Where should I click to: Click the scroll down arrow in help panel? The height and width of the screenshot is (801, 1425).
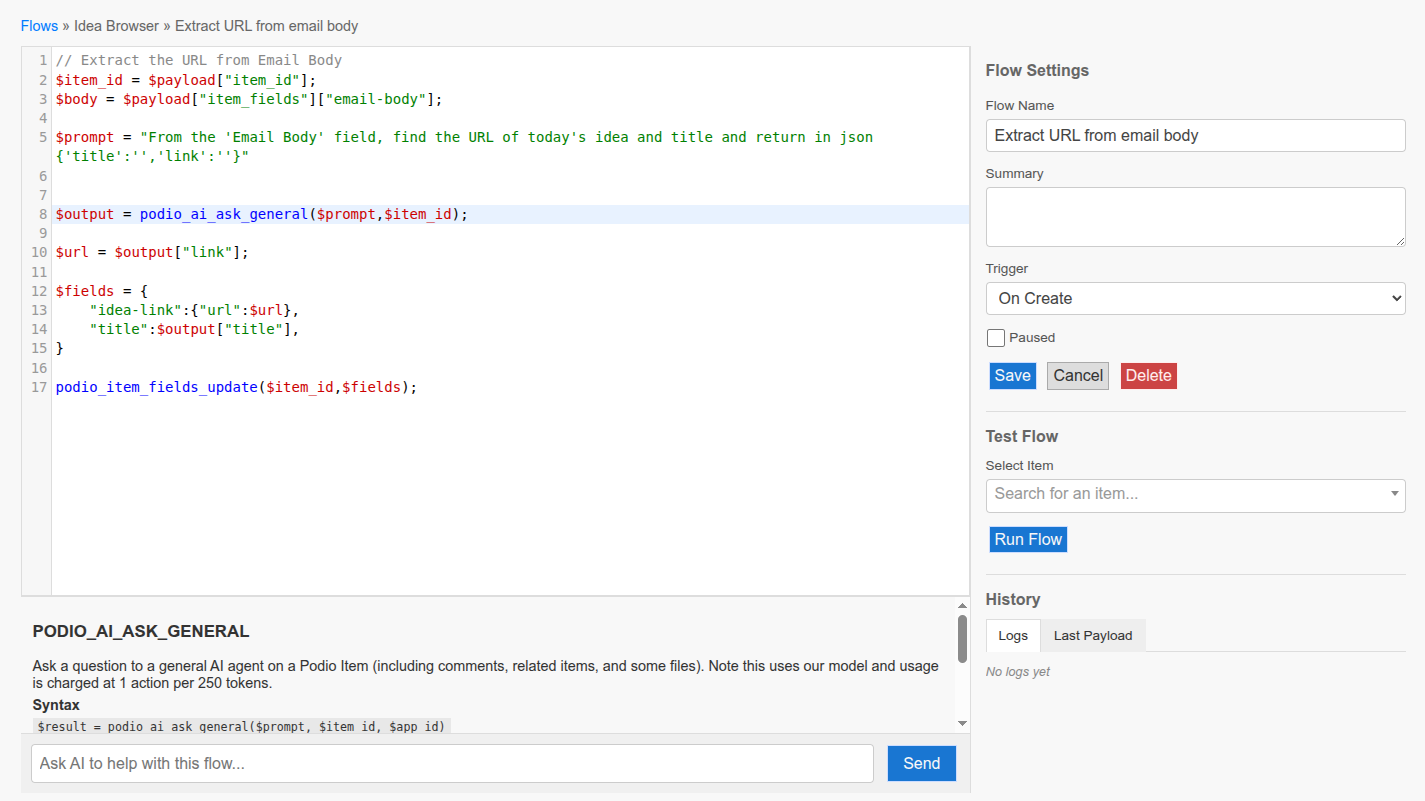pos(962,723)
